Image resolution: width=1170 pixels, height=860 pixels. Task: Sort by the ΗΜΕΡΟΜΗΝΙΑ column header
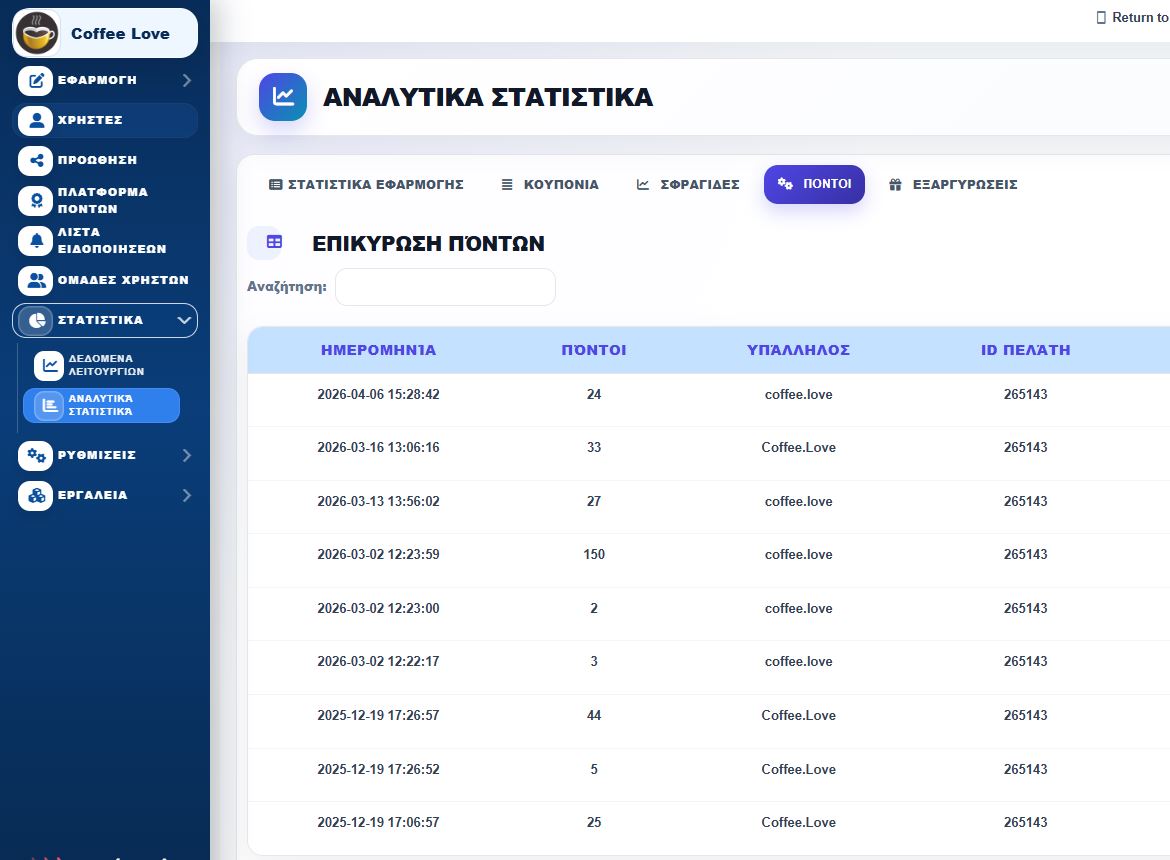378,350
